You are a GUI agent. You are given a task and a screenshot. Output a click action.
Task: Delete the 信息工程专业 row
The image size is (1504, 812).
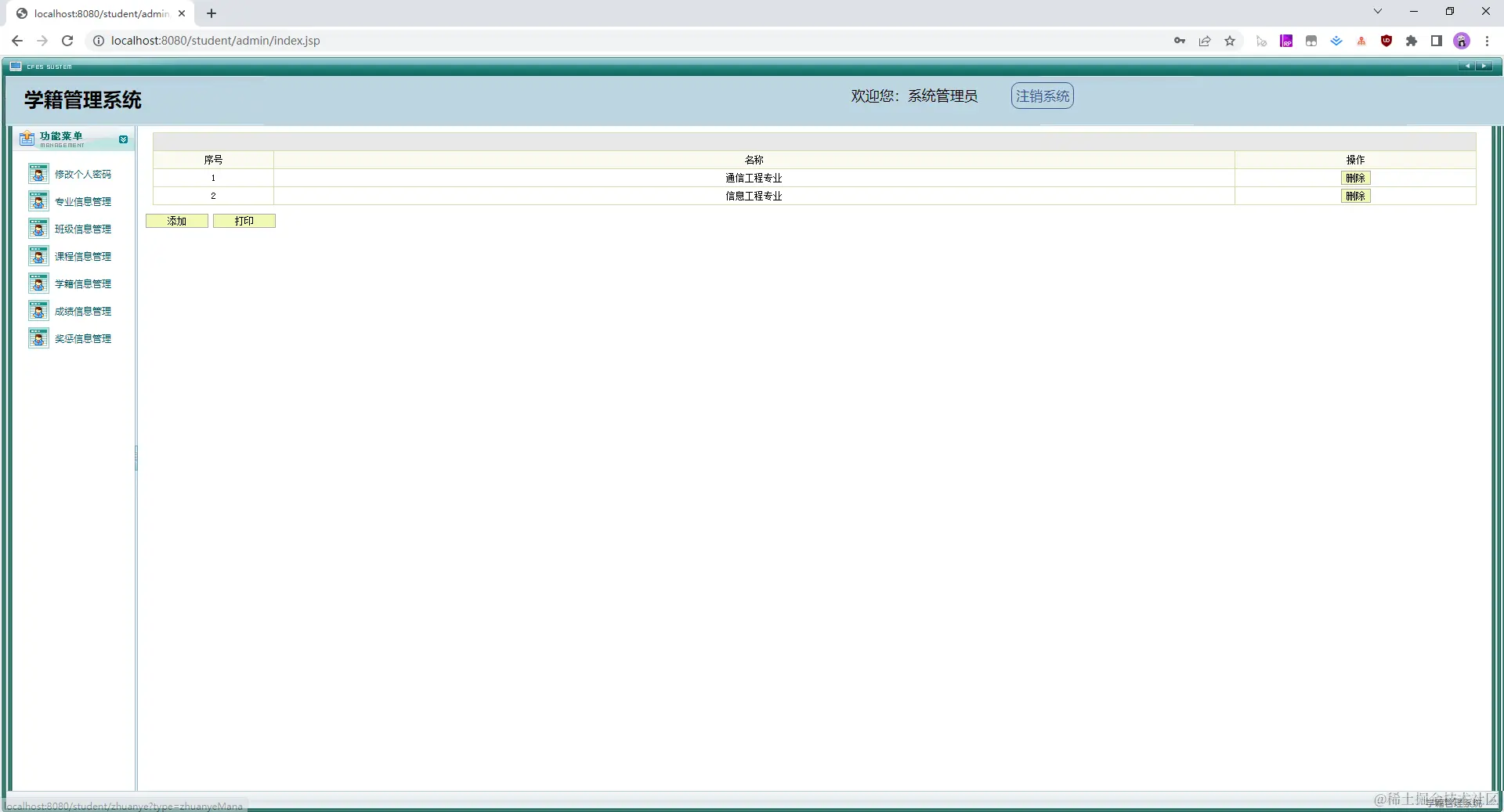coord(1355,196)
